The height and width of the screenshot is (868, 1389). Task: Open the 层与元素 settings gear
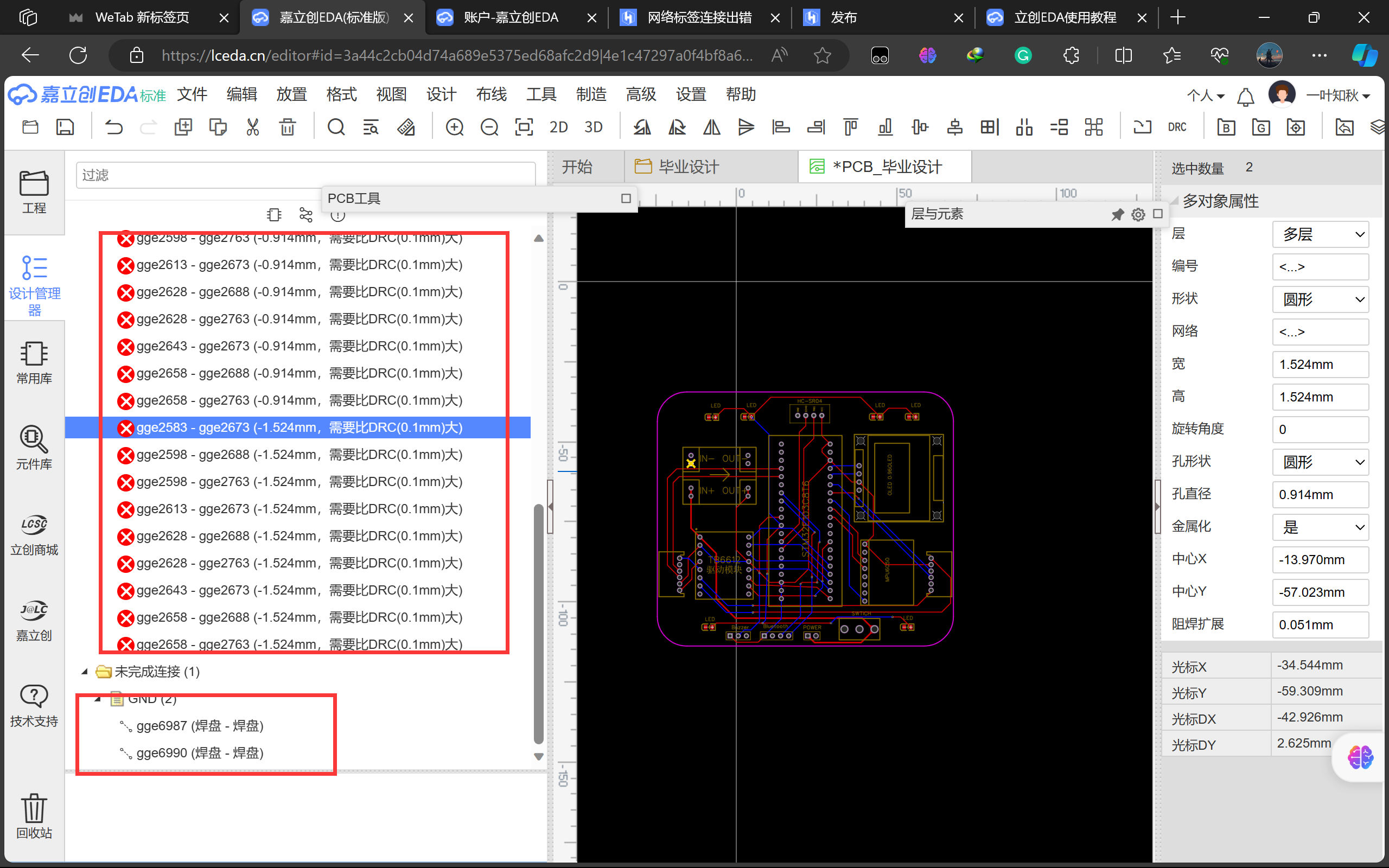1138,214
